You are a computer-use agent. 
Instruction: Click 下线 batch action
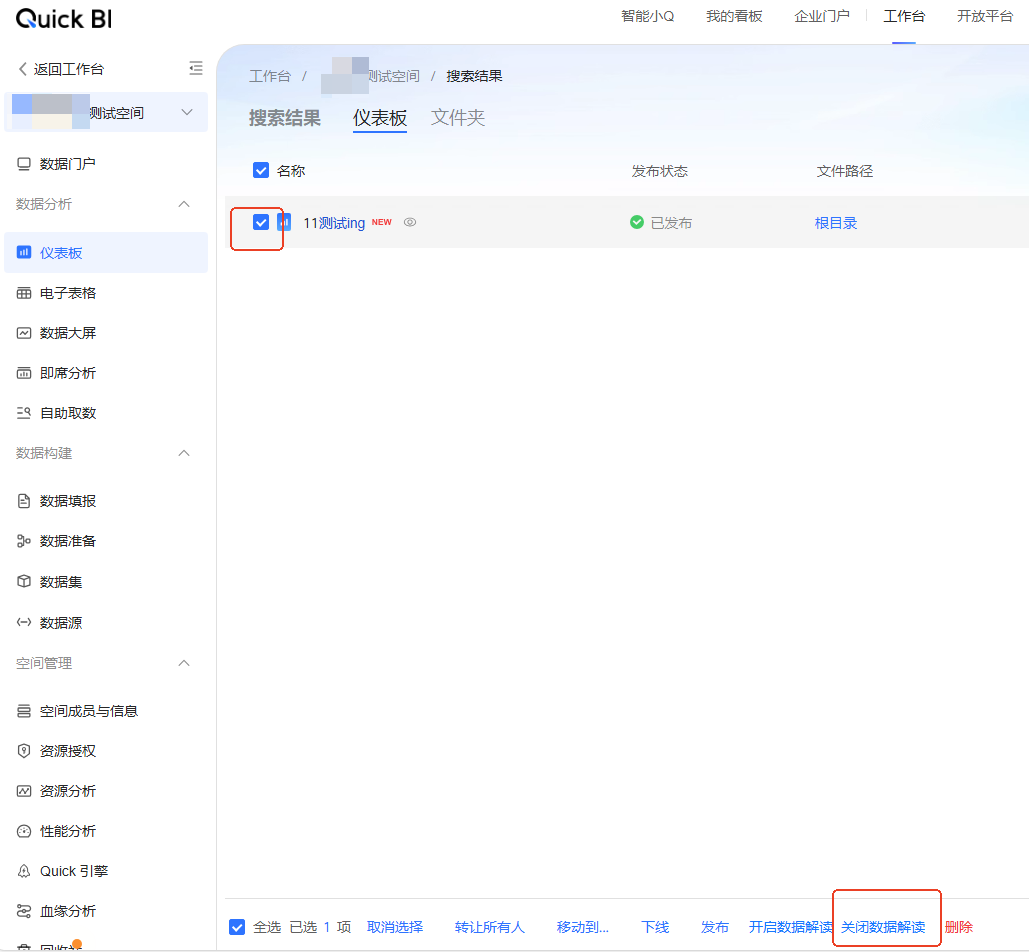click(x=655, y=927)
